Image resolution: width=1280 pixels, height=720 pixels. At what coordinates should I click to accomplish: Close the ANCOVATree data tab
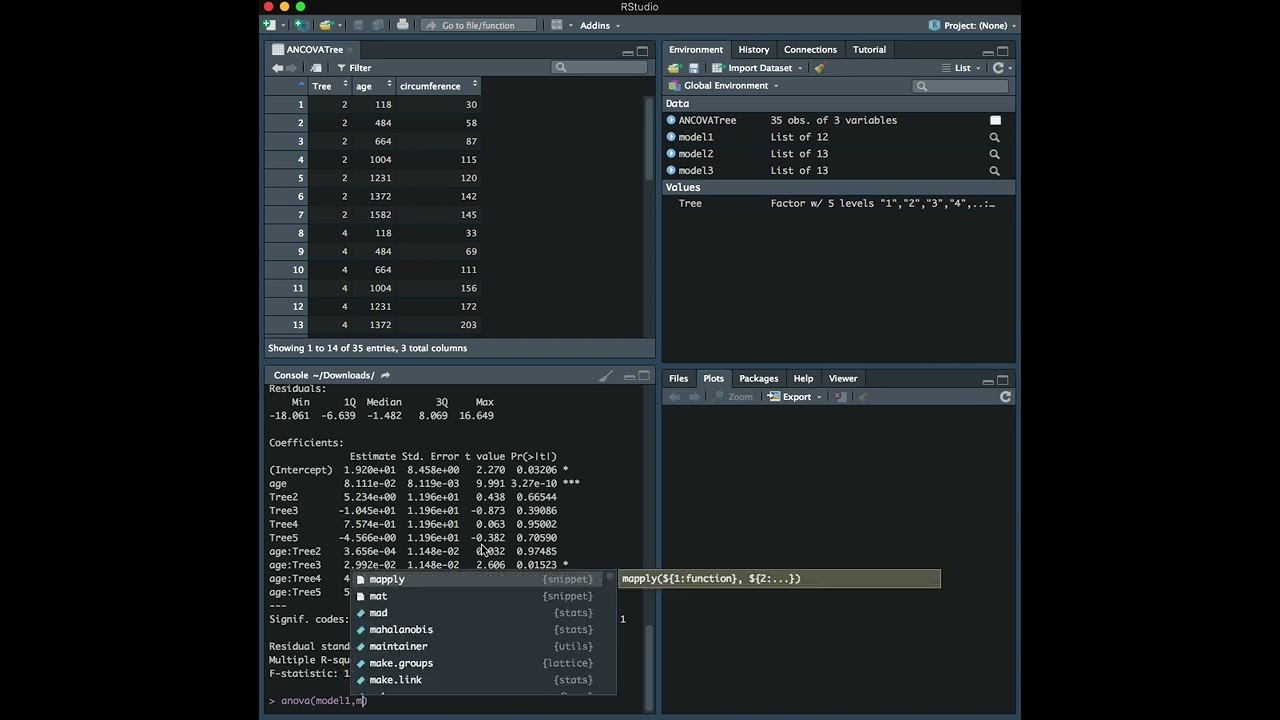352,49
